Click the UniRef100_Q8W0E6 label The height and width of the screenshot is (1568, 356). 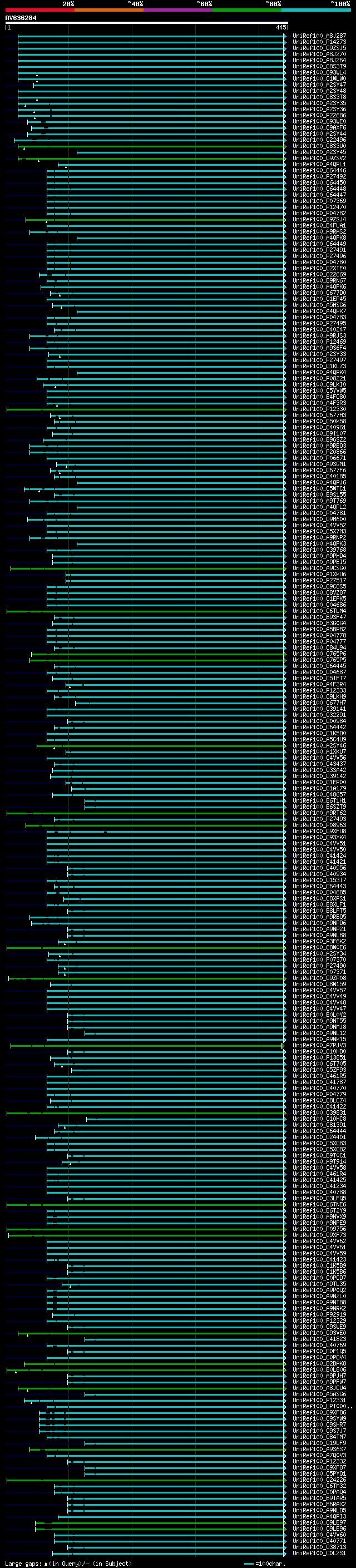(x=319, y=948)
